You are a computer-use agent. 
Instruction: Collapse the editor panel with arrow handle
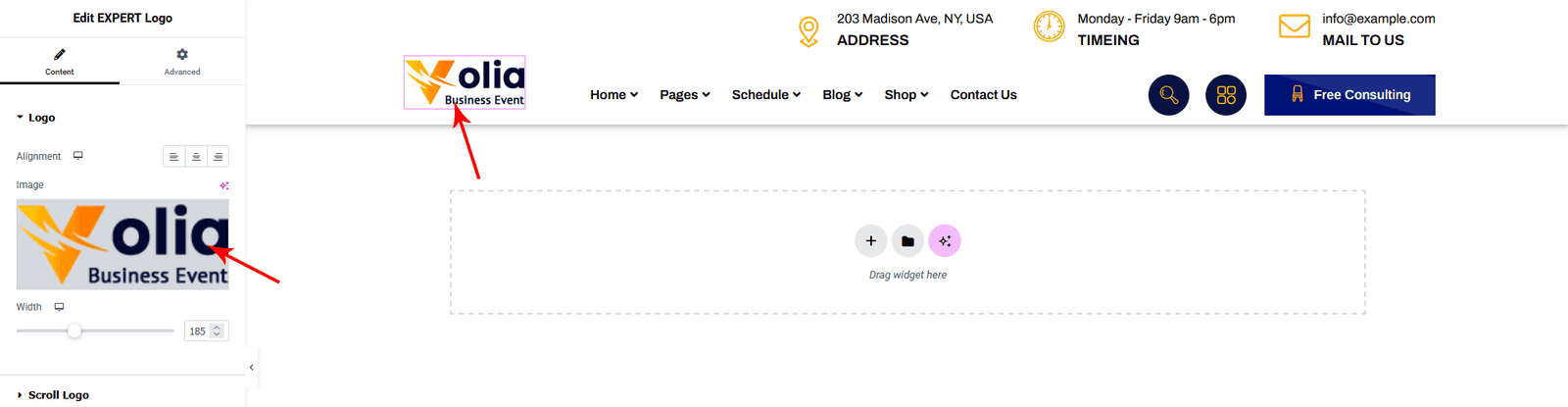(252, 368)
